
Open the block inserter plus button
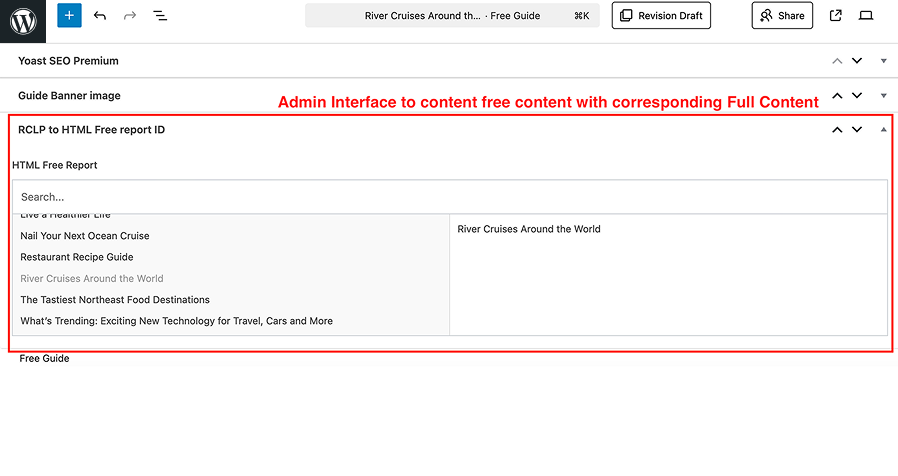(x=69, y=15)
